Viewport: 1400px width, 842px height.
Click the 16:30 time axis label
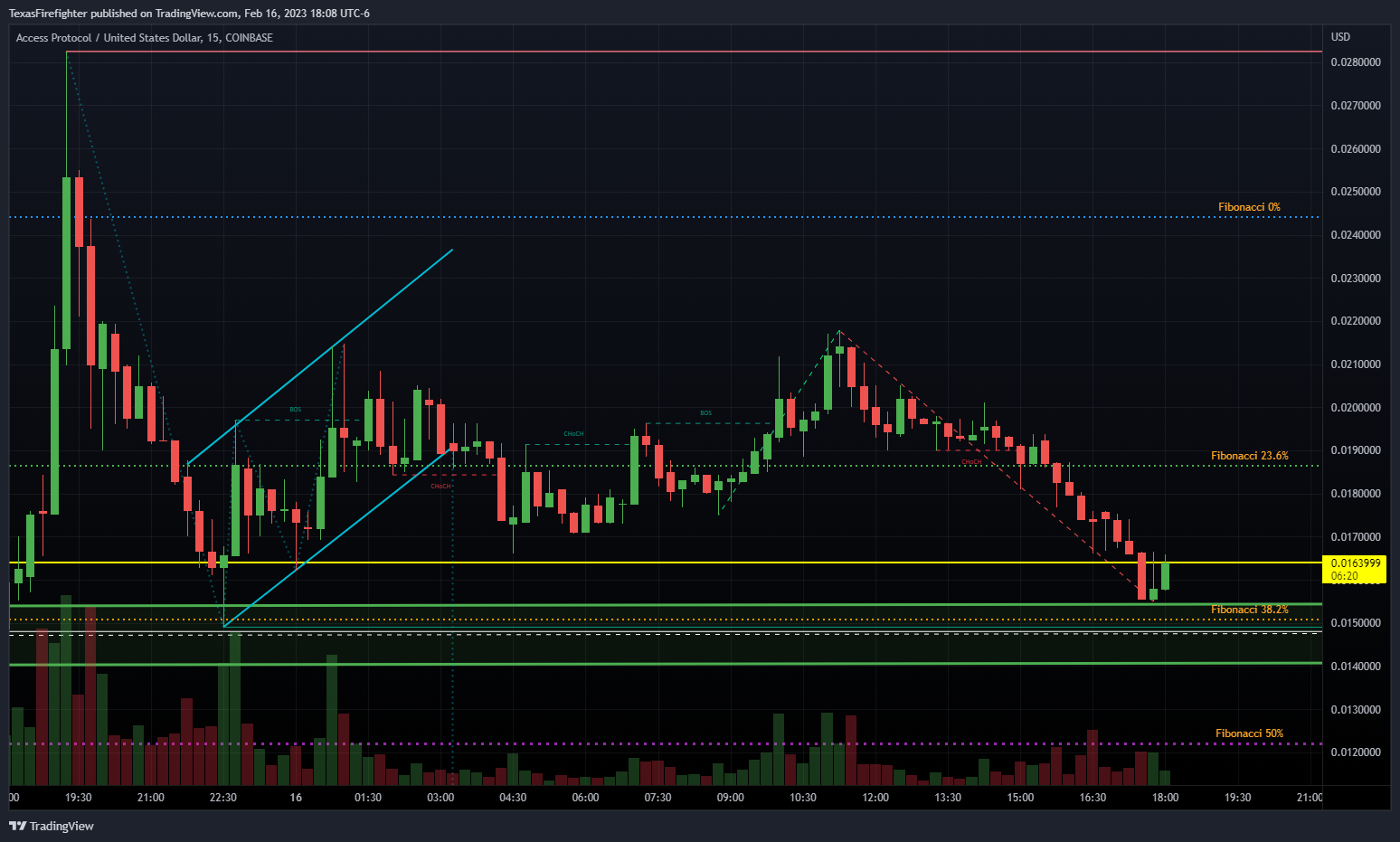click(1093, 798)
